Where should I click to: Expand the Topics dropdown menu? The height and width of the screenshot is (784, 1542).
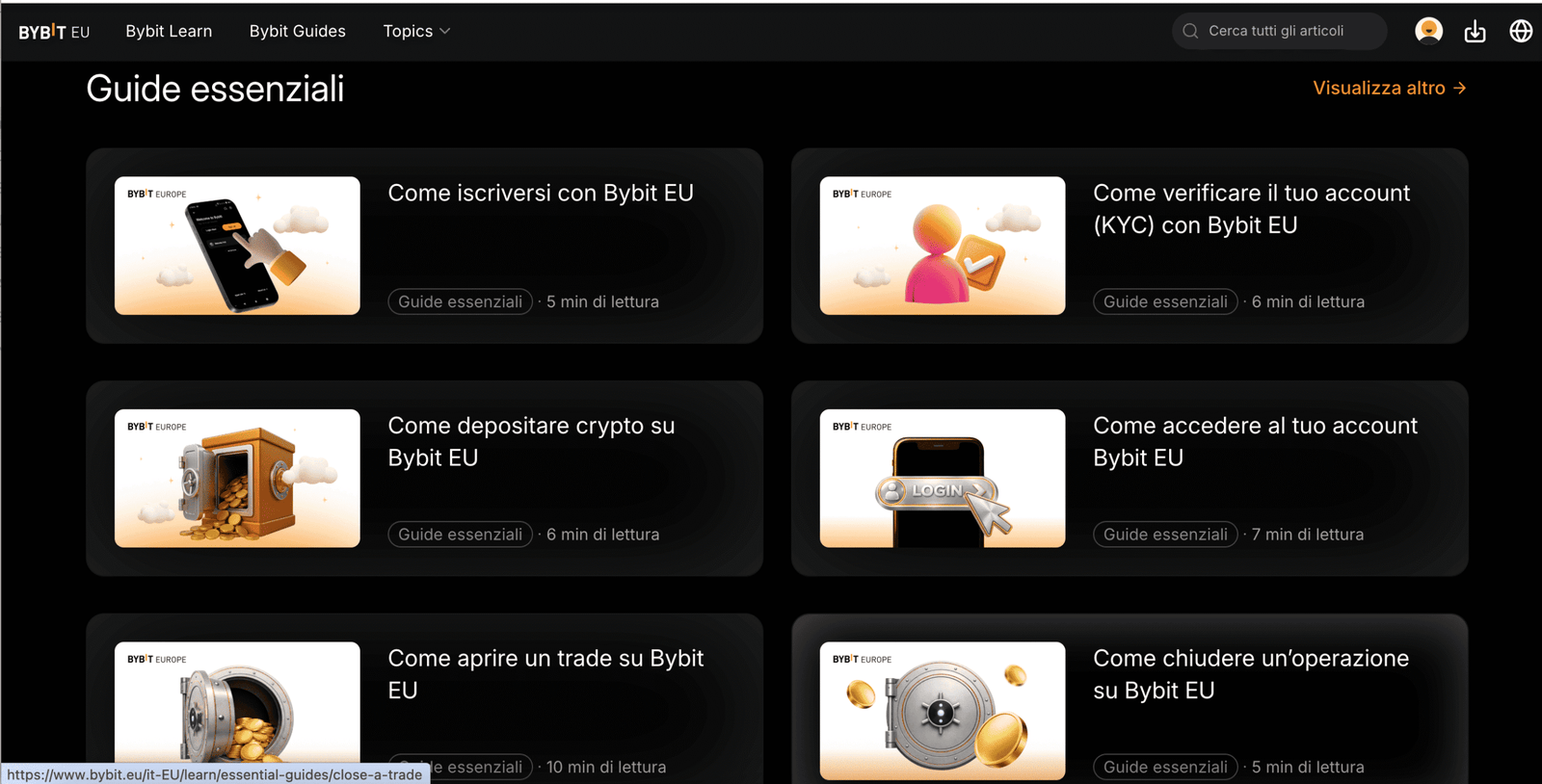pyautogui.click(x=416, y=31)
